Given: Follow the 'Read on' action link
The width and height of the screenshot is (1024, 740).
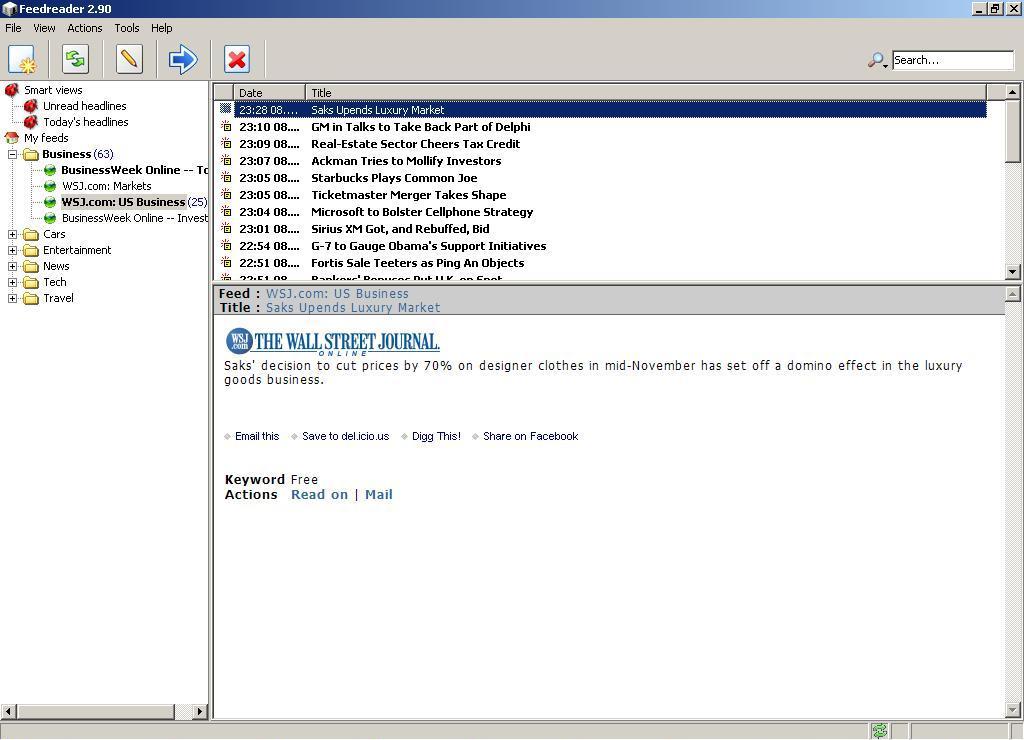Looking at the screenshot, I should click(319, 494).
